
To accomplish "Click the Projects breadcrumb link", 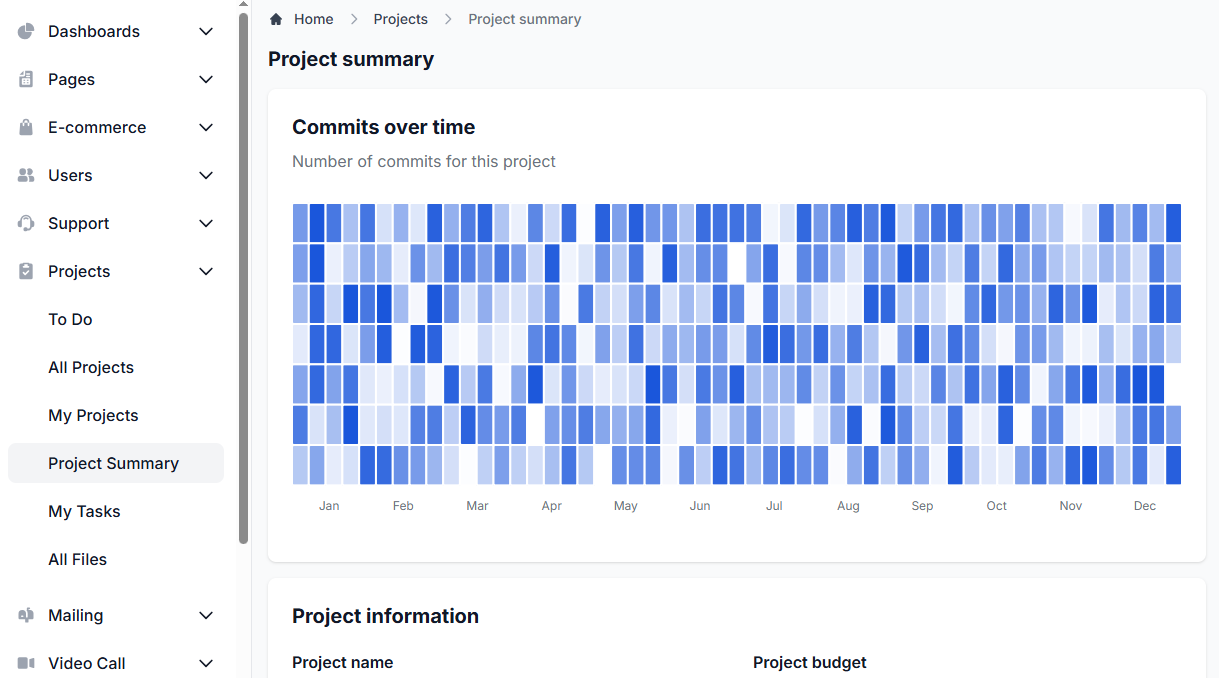I will (400, 19).
